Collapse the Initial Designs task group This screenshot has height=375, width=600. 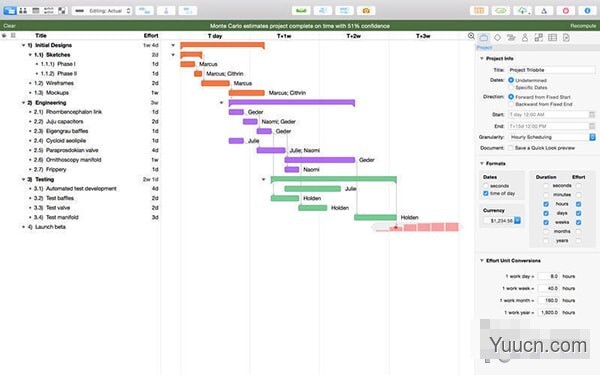tap(23, 45)
